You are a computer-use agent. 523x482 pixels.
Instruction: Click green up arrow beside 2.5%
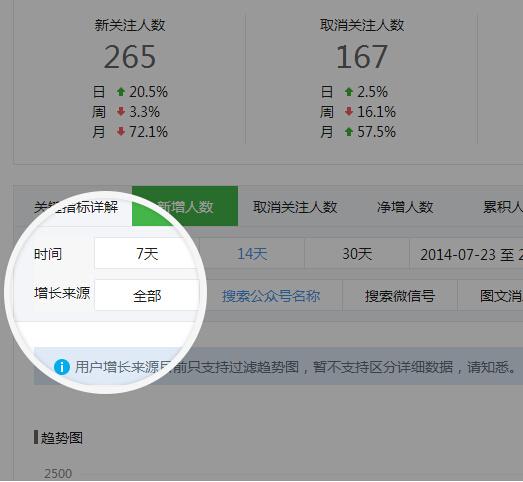tap(349, 92)
